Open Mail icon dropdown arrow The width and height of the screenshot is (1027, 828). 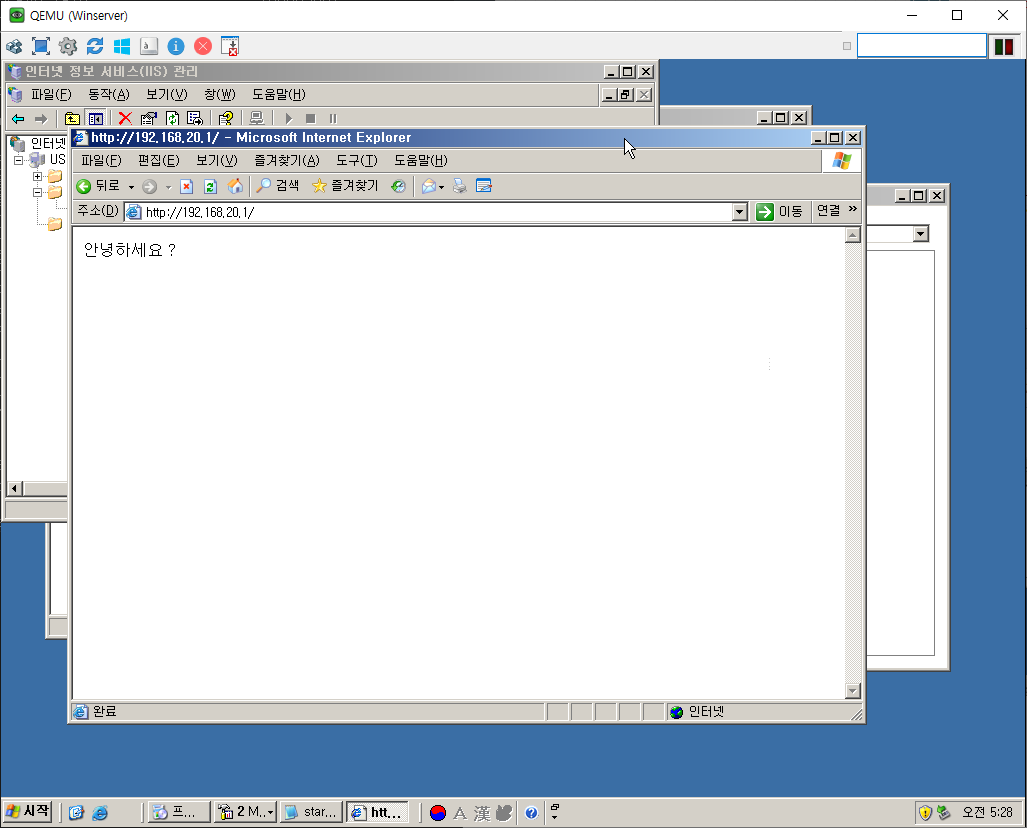pos(441,187)
